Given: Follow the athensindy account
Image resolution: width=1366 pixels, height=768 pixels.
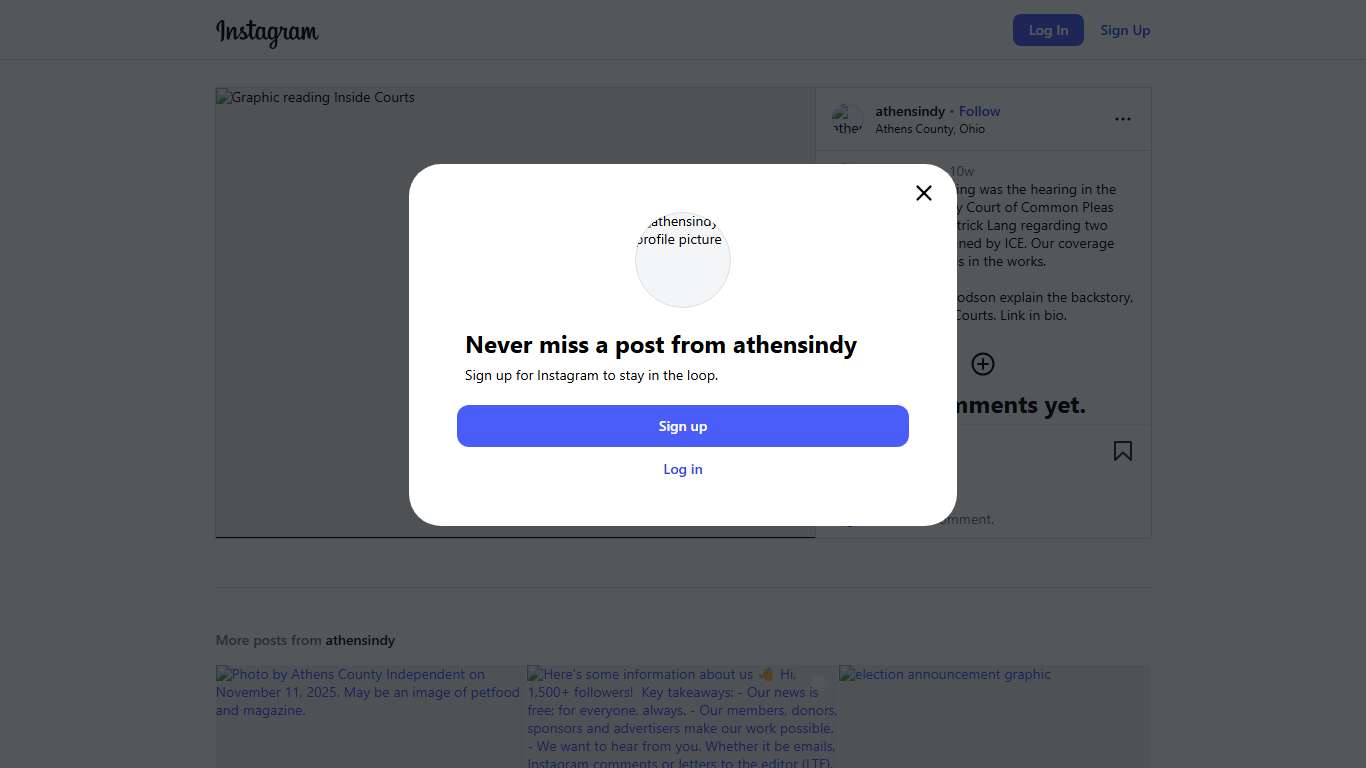Looking at the screenshot, I should [x=980, y=111].
